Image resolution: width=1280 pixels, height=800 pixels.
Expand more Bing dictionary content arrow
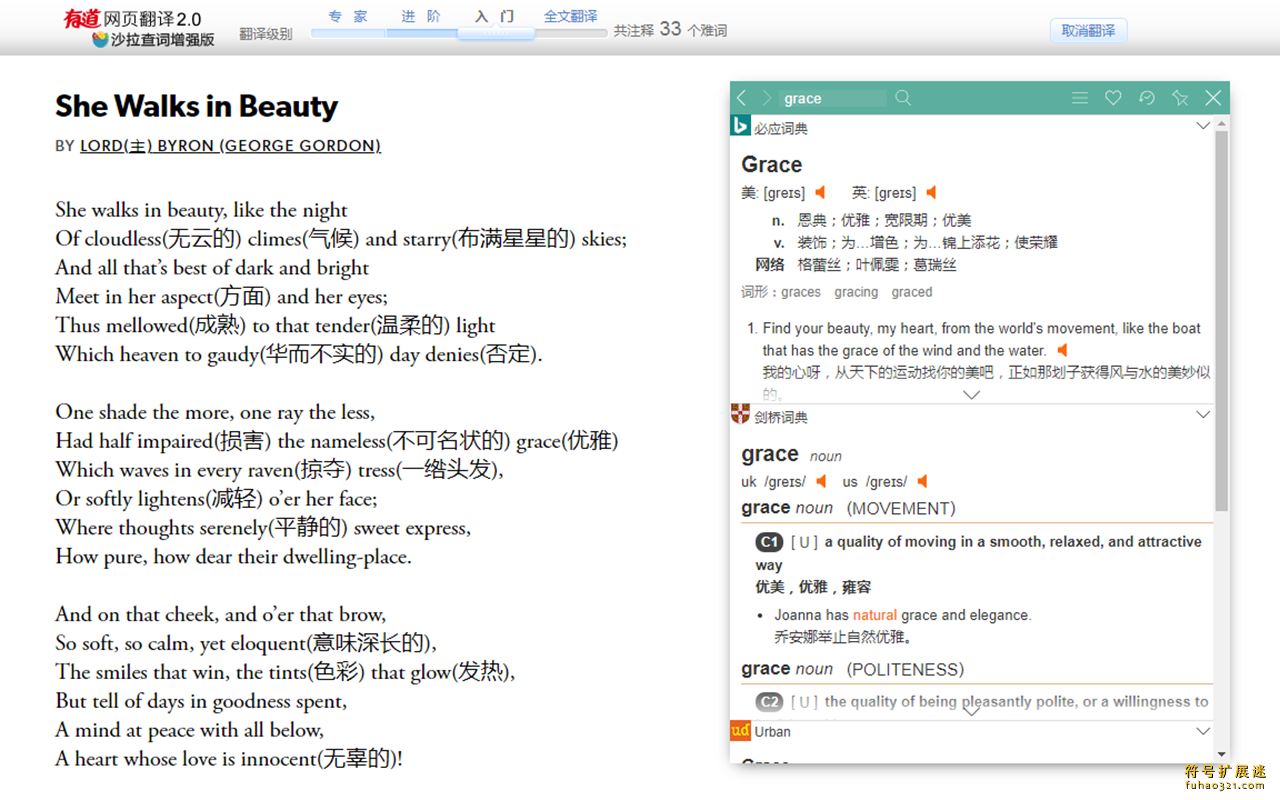click(x=971, y=395)
